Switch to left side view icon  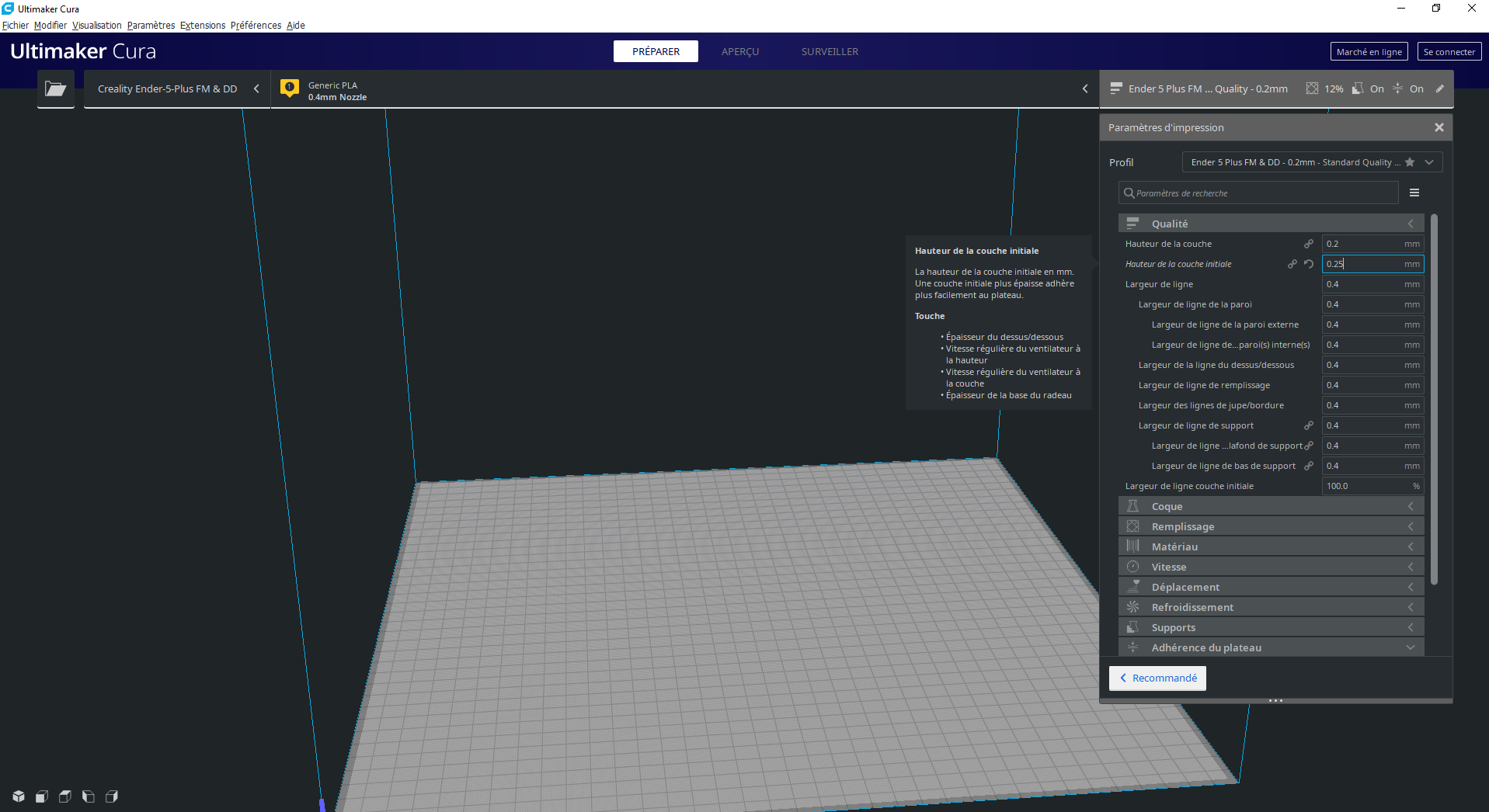click(x=89, y=796)
